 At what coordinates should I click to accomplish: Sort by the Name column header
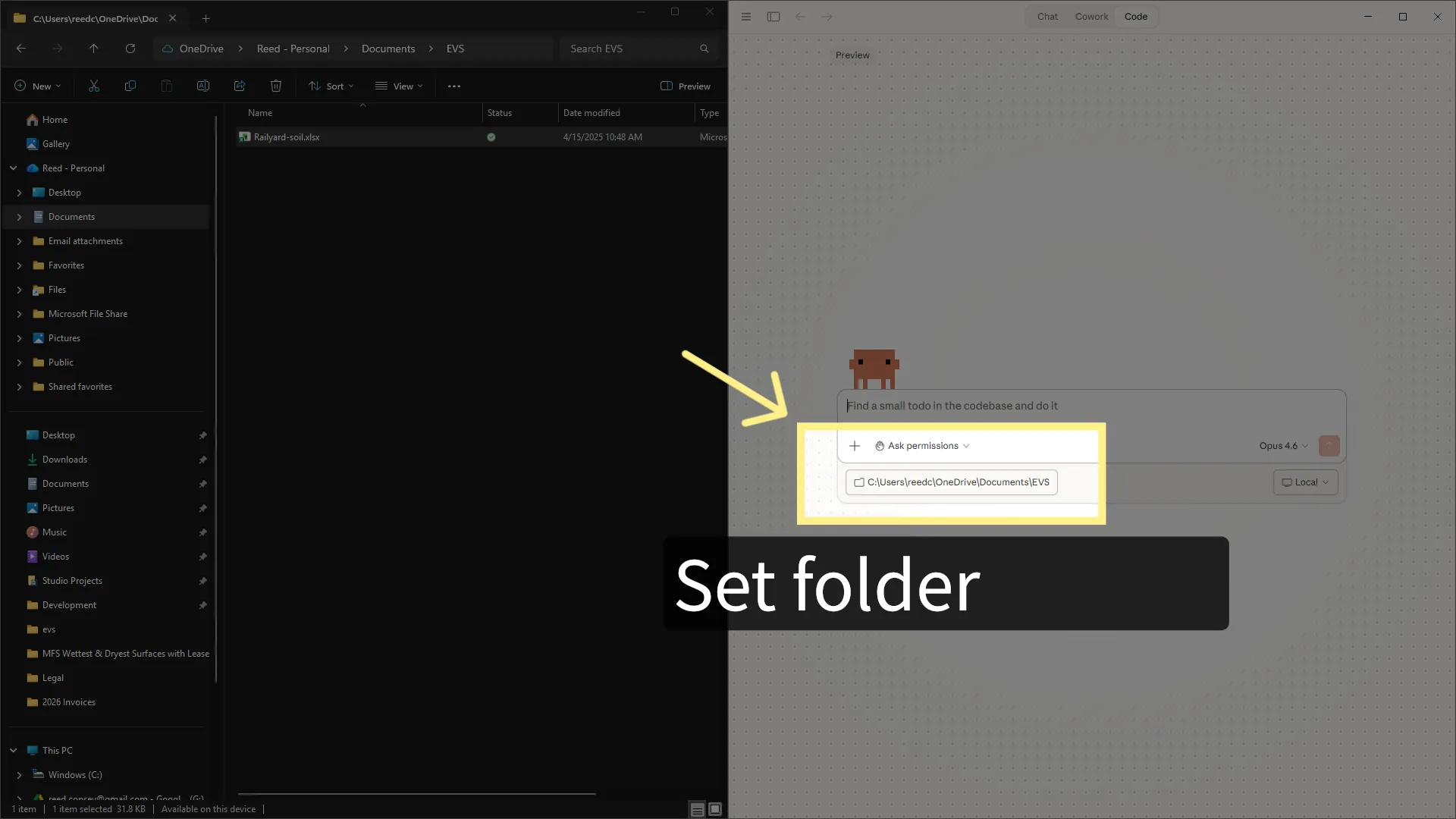(x=259, y=113)
